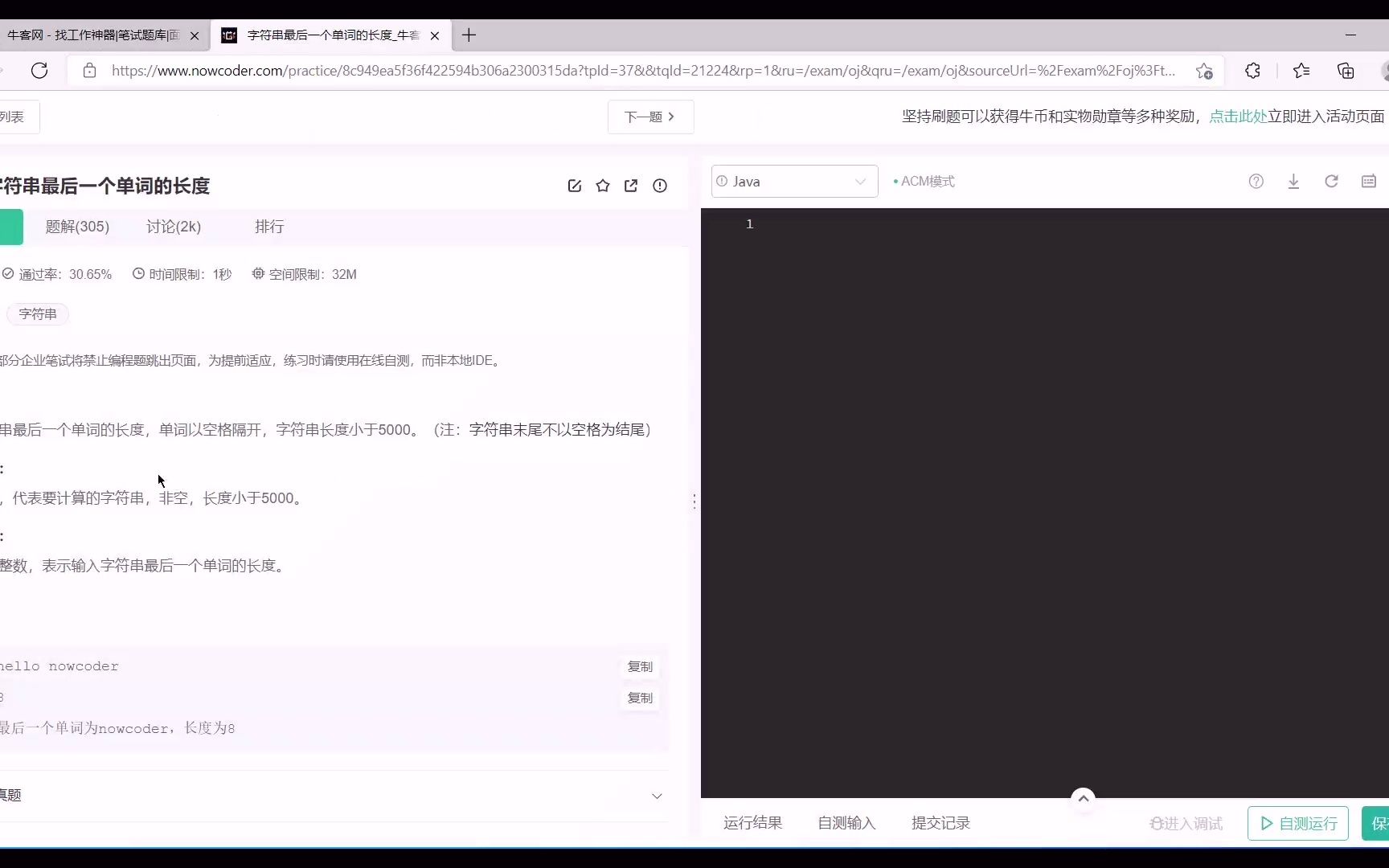Open the 题解(305) tab
The width and height of the screenshot is (1389, 868).
77,227
